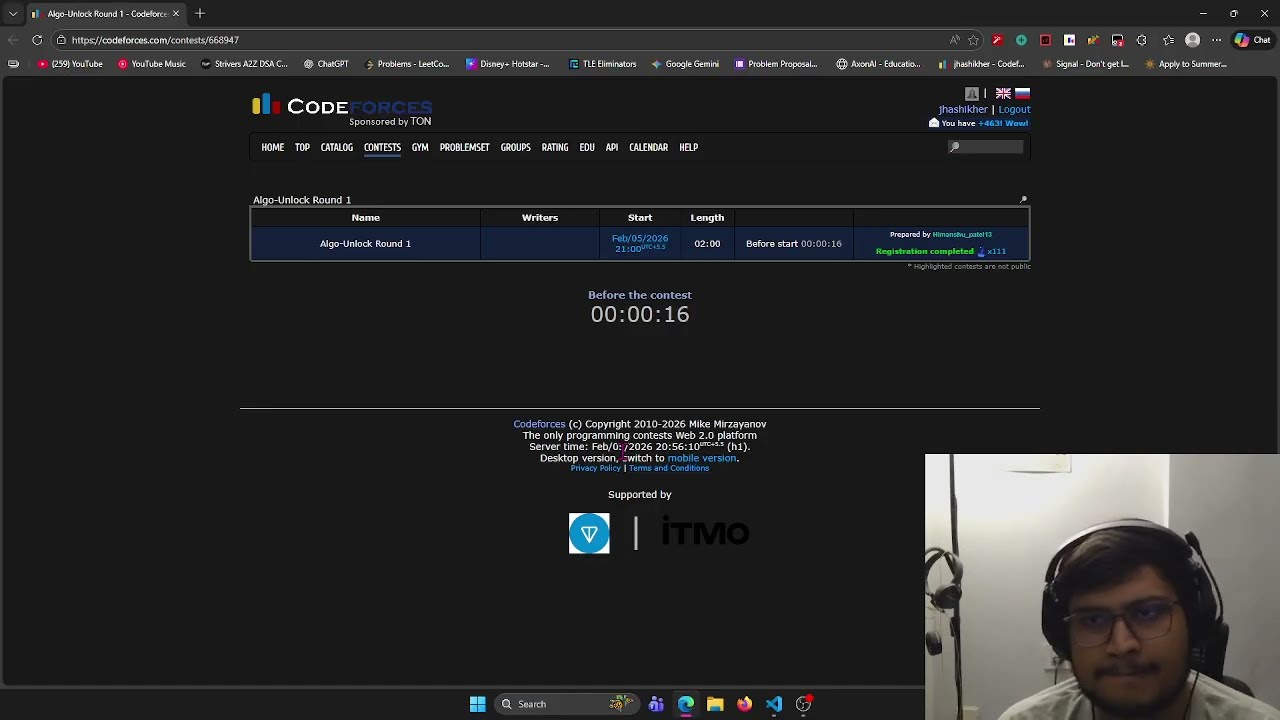Click the Algo-Unlock Round 1 table cell

365,243
